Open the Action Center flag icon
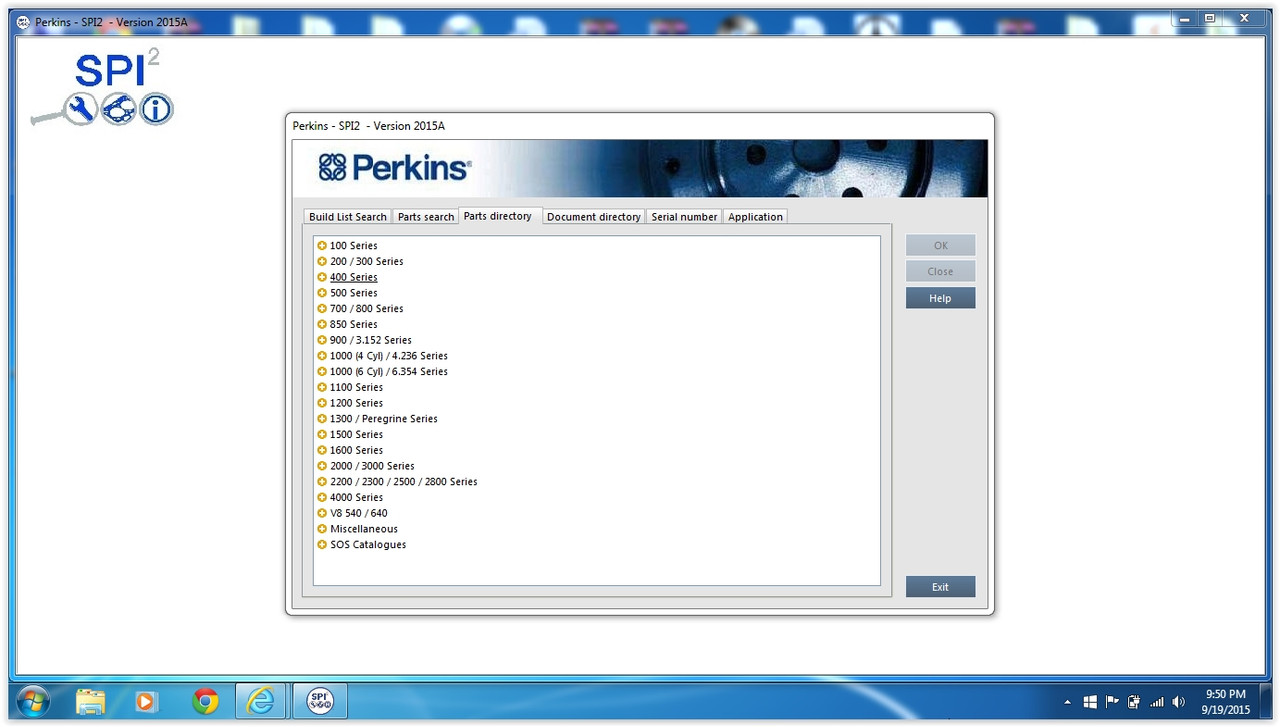 [x=1112, y=702]
